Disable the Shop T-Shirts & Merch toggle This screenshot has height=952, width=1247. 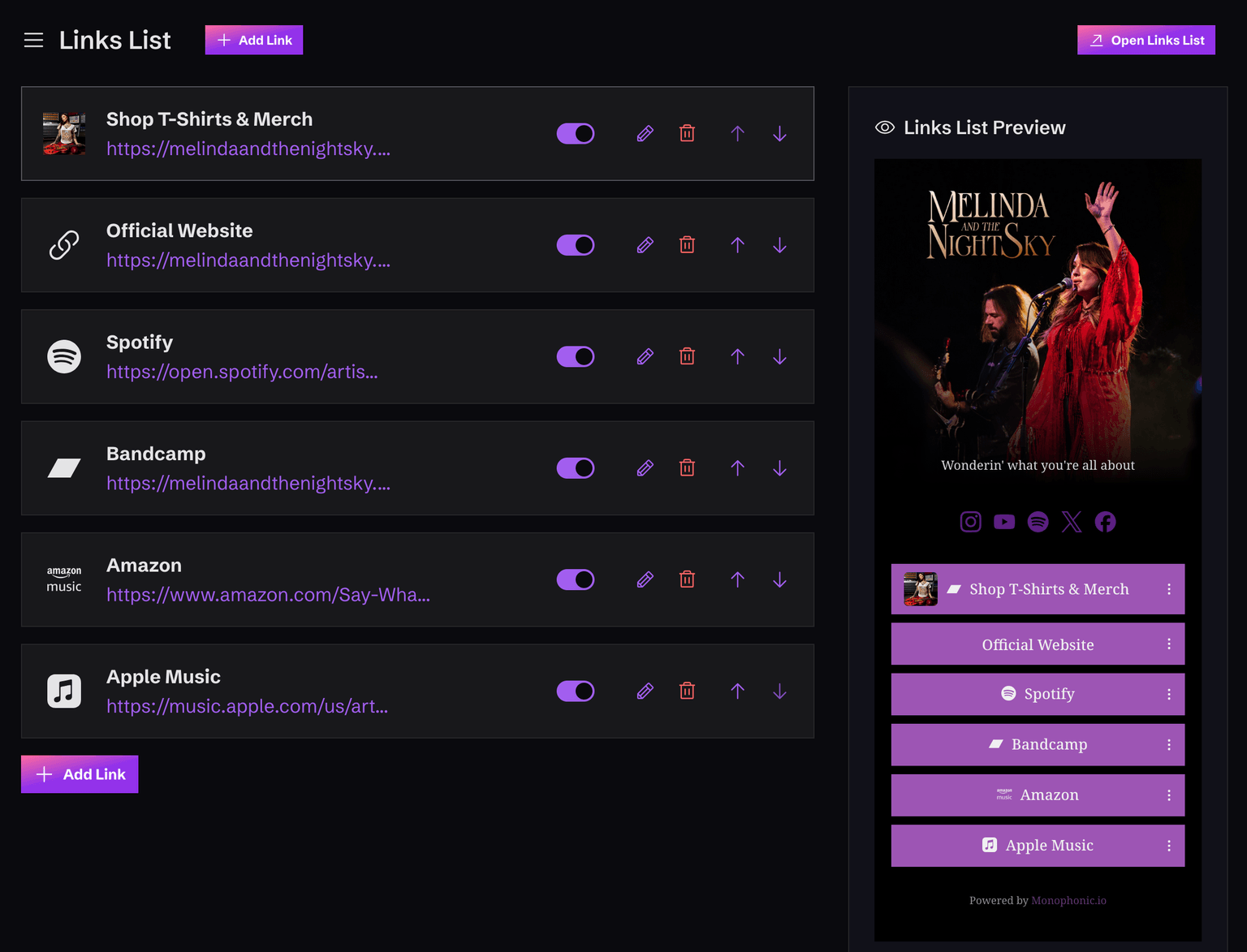(576, 134)
